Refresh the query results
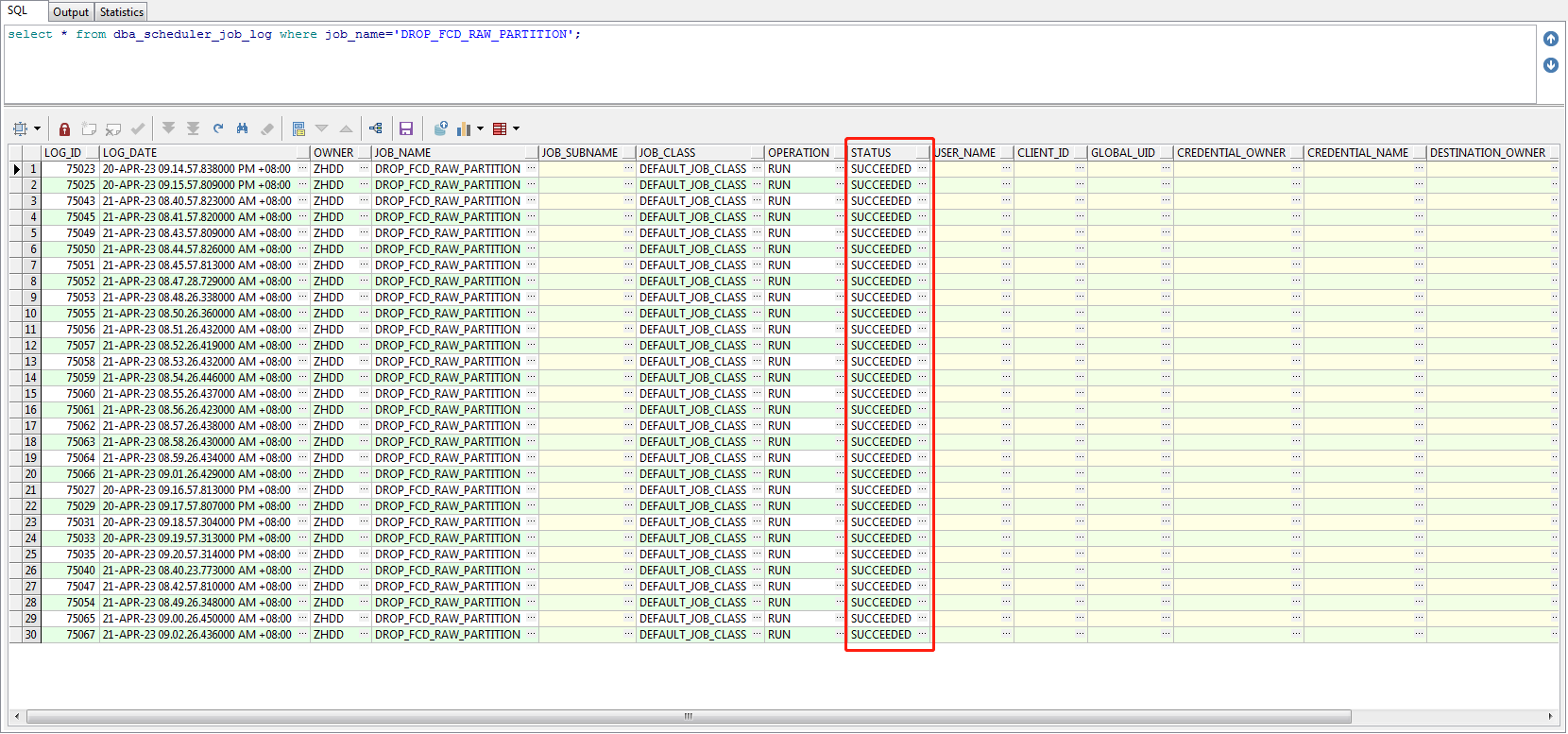The height and width of the screenshot is (734, 1568). click(x=218, y=128)
